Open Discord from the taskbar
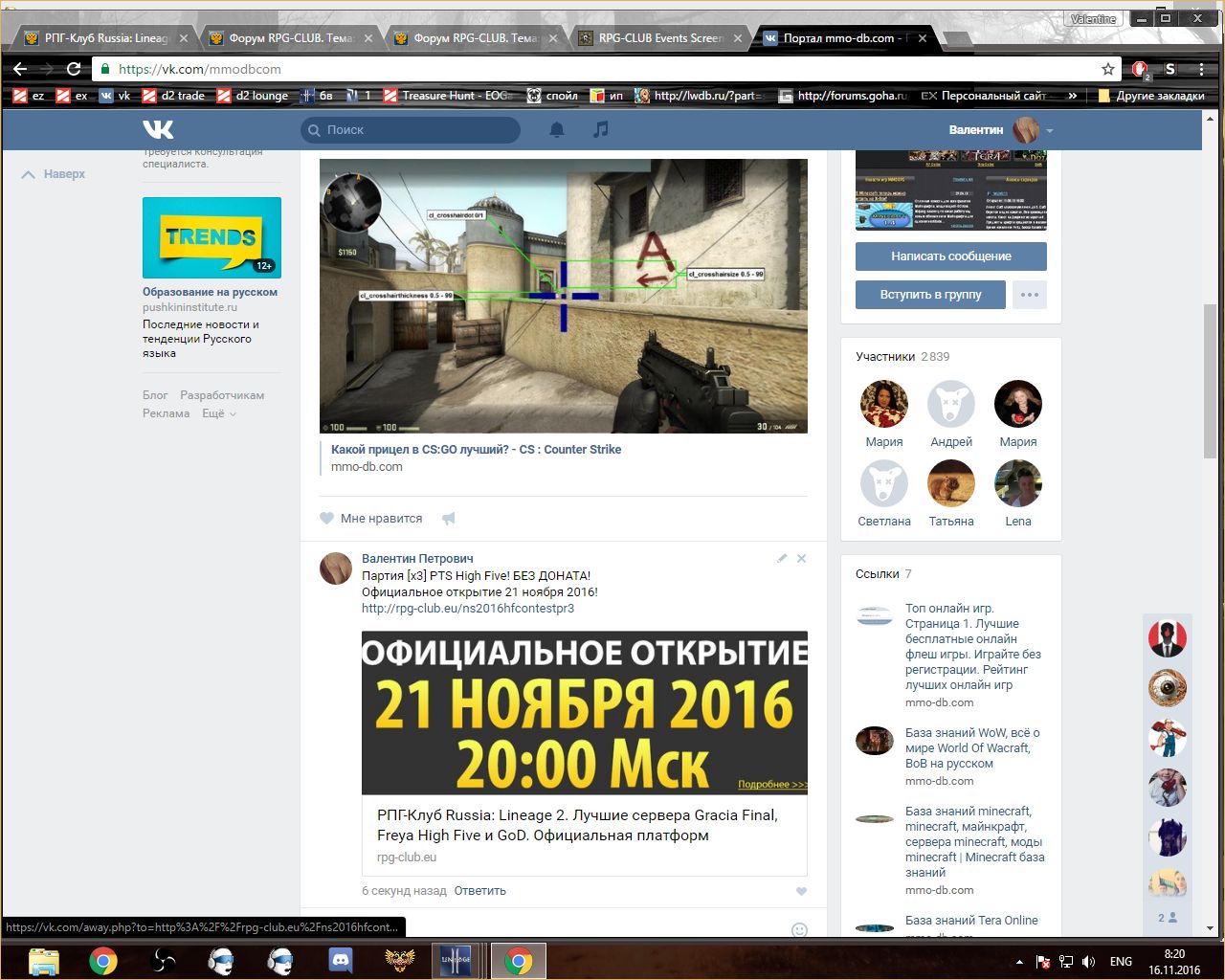 coord(341,961)
